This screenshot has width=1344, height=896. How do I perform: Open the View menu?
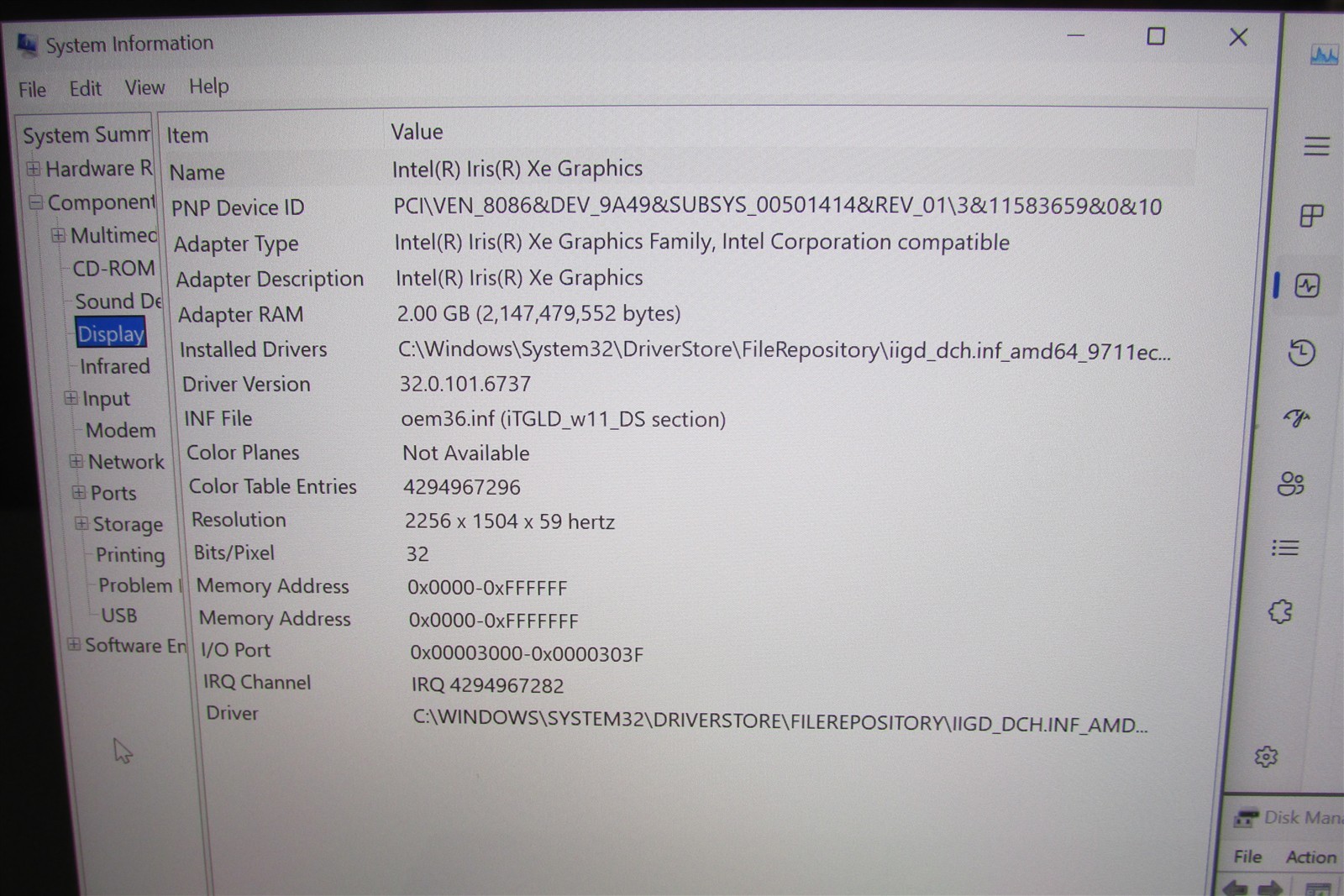(x=144, y=87)
